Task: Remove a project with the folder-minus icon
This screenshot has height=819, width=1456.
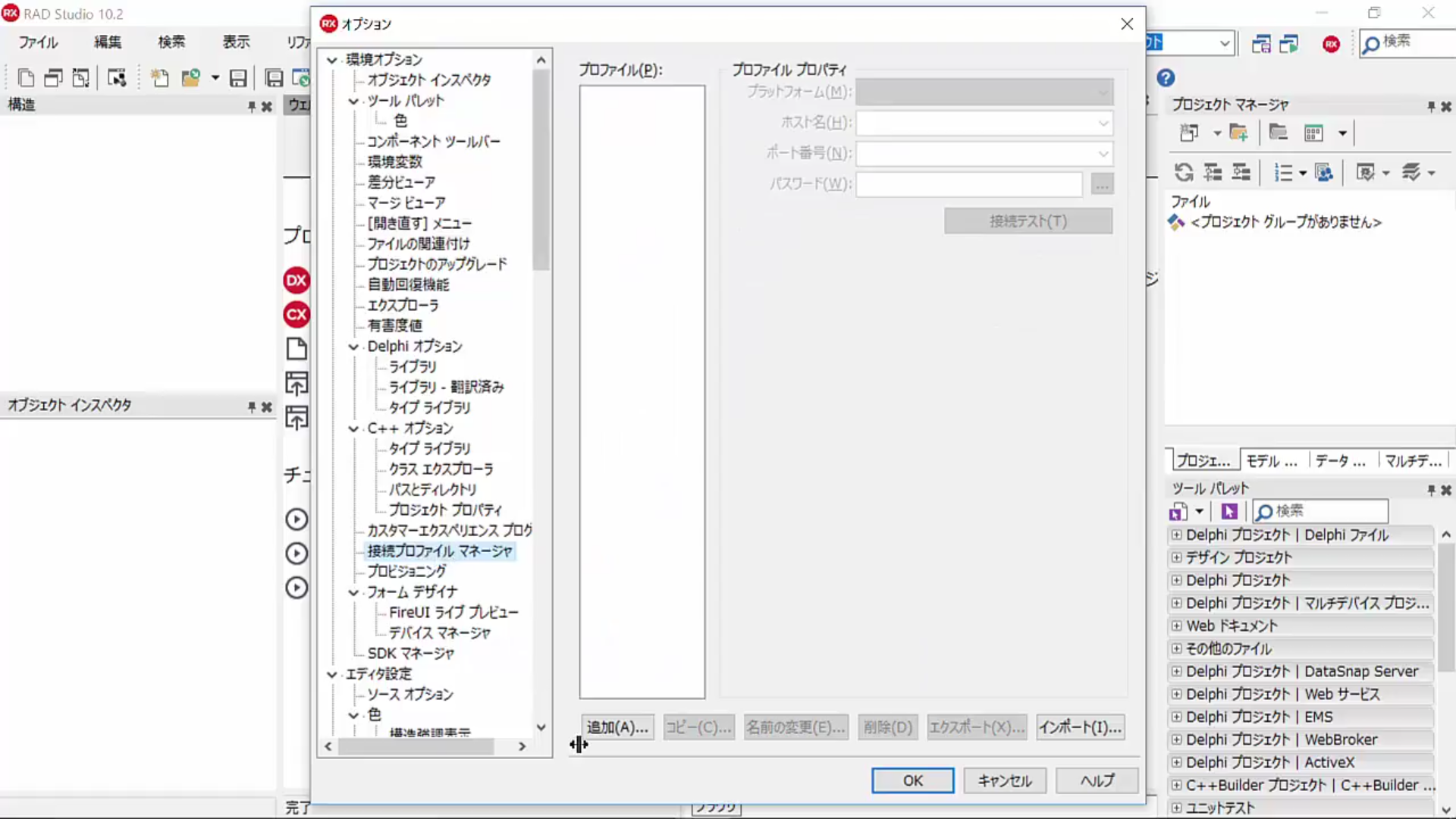Action: [1279, 133]
